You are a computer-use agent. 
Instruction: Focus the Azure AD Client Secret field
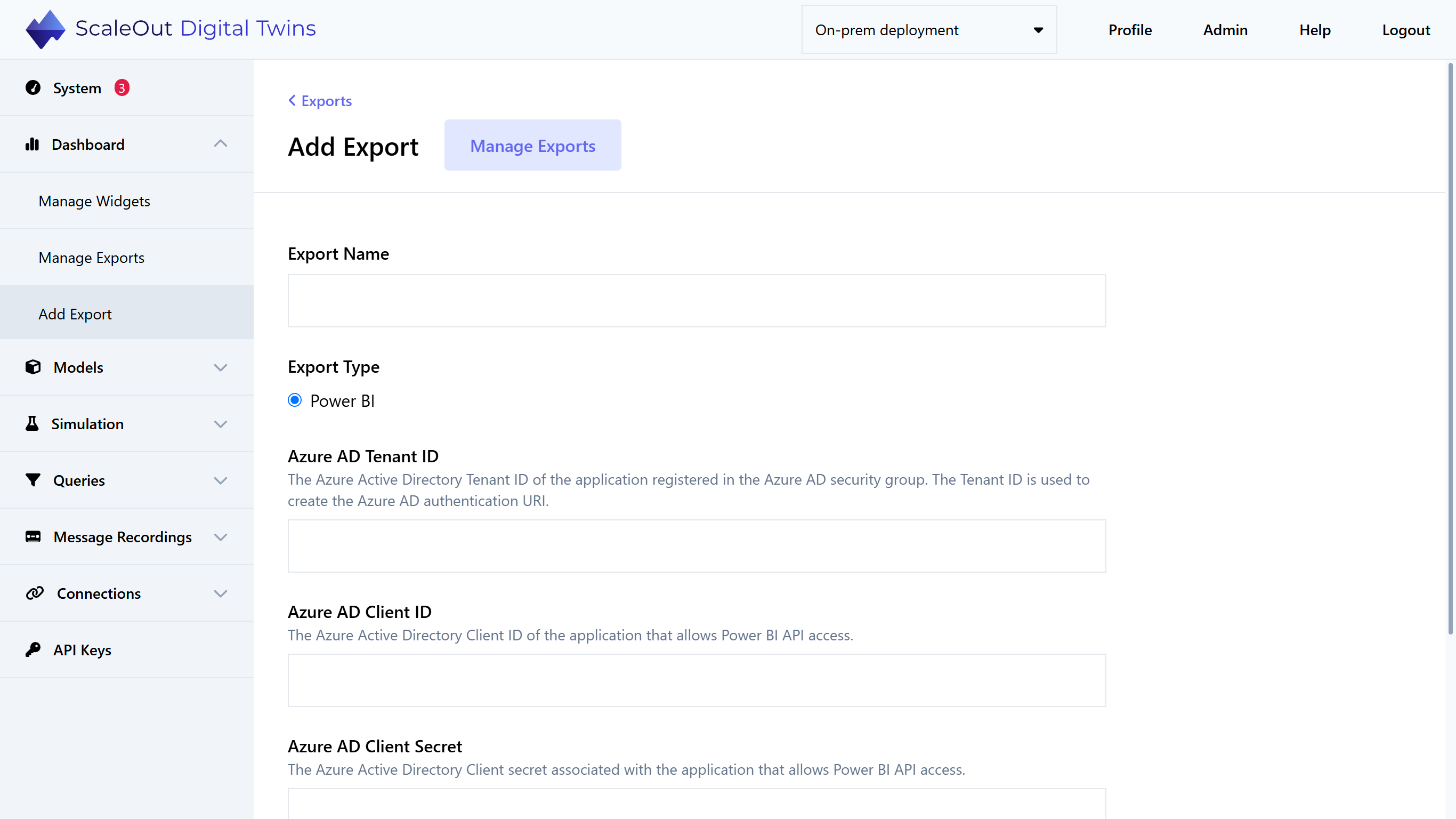(697, 804)
